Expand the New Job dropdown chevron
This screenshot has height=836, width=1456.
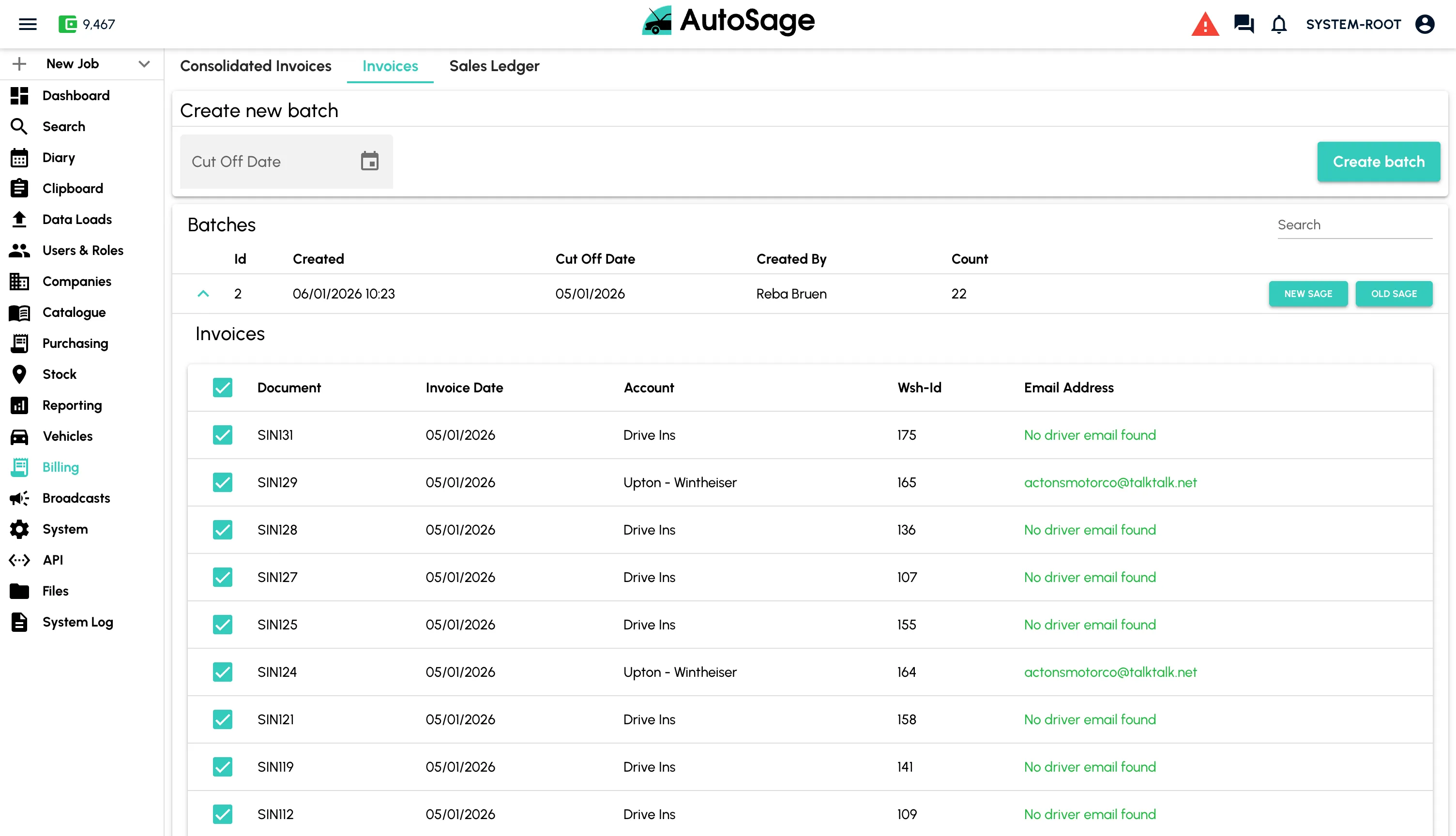point(144,64)
